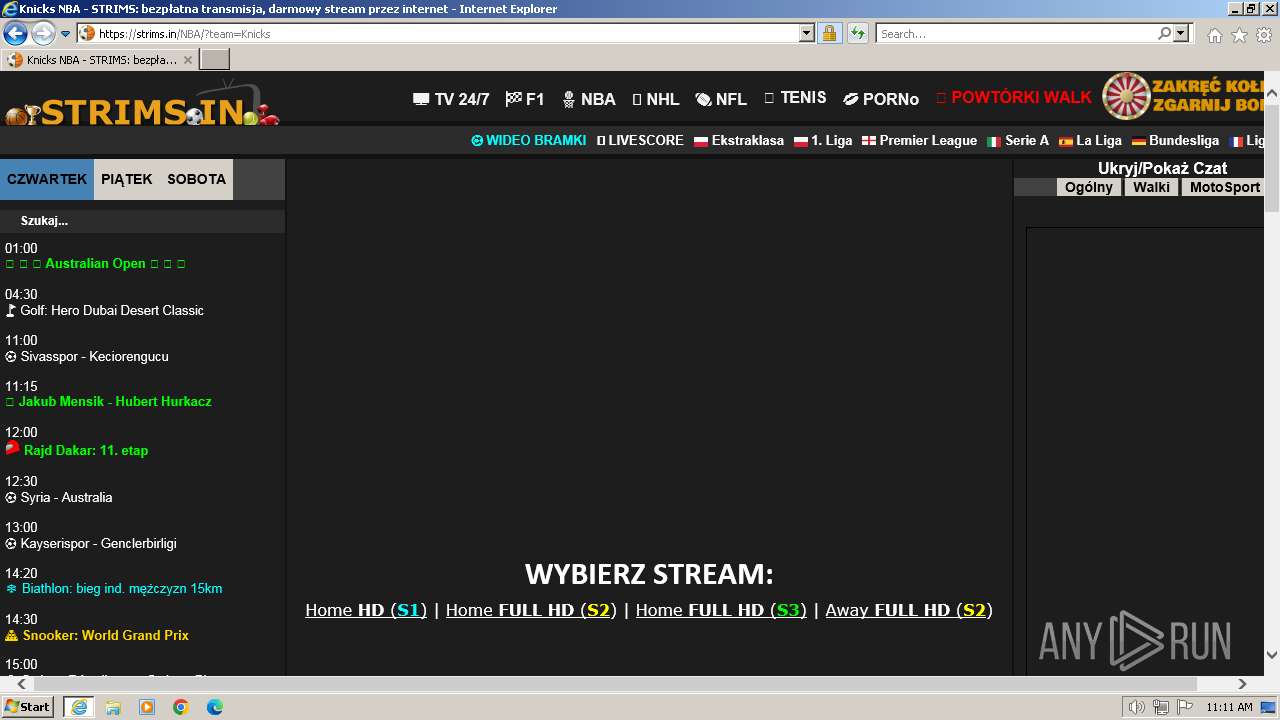Open the Australian Open event
The image size is (1280, 720).
(95, 264)
